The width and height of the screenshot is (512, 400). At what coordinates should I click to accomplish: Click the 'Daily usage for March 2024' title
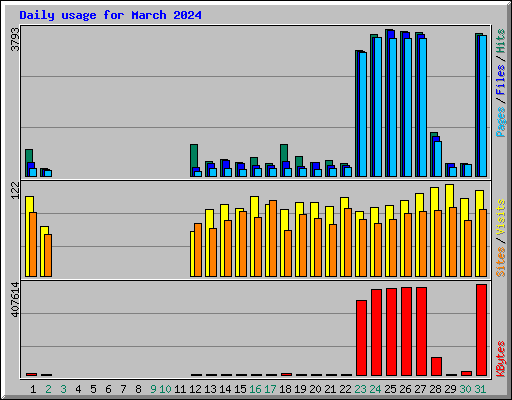[x=110, y=15]
